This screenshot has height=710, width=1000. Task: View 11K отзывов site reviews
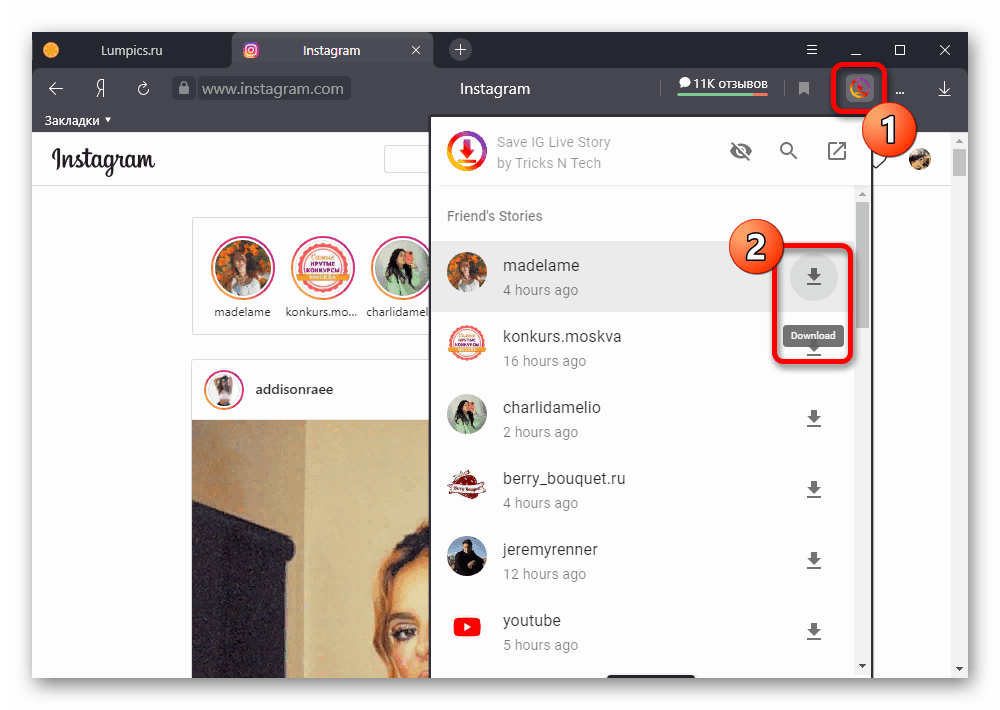click(x=723, y=84)
